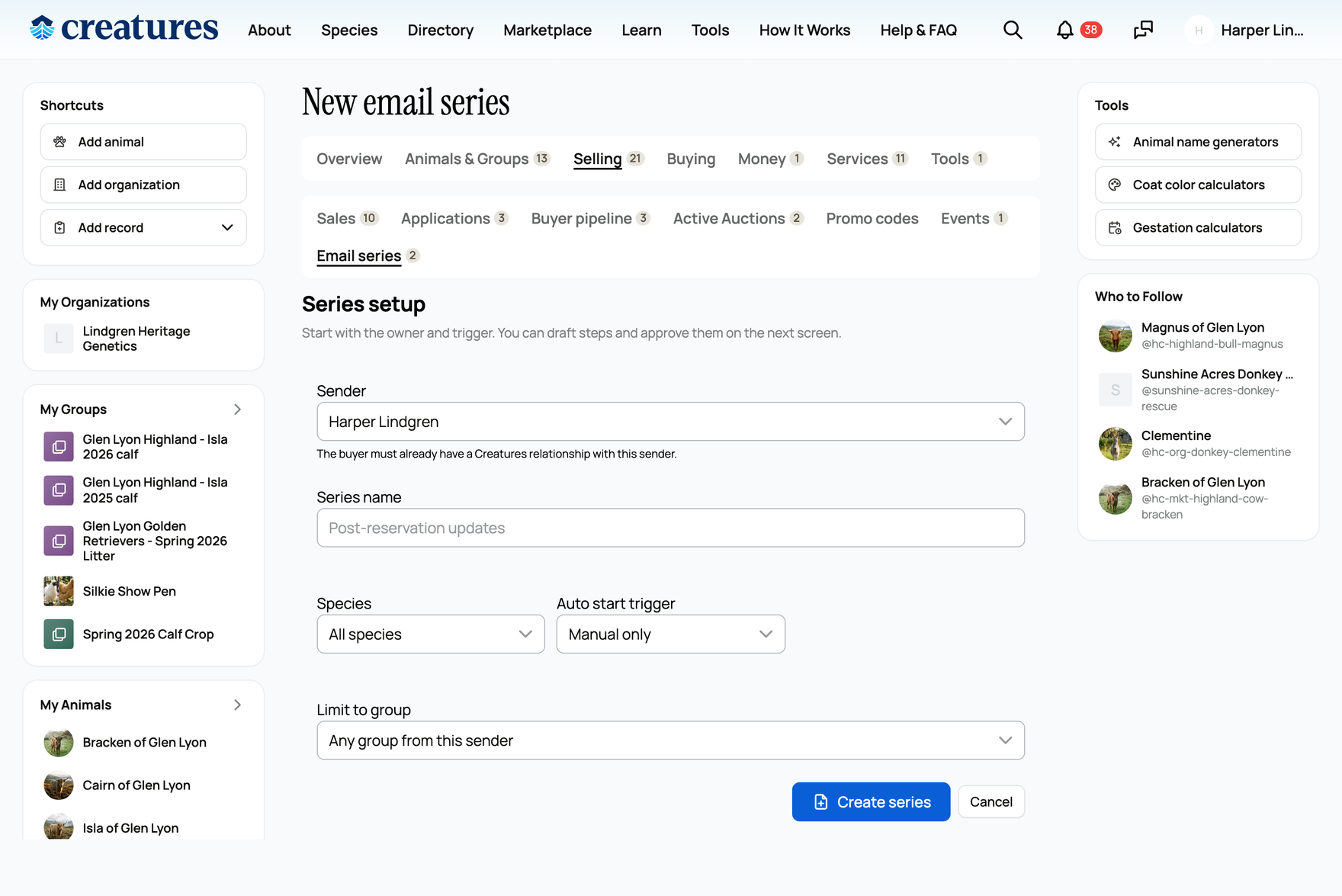This screenshot has height=896, width=1342.
Task: Open Active Auctions sub-tab
Action: 738,218
